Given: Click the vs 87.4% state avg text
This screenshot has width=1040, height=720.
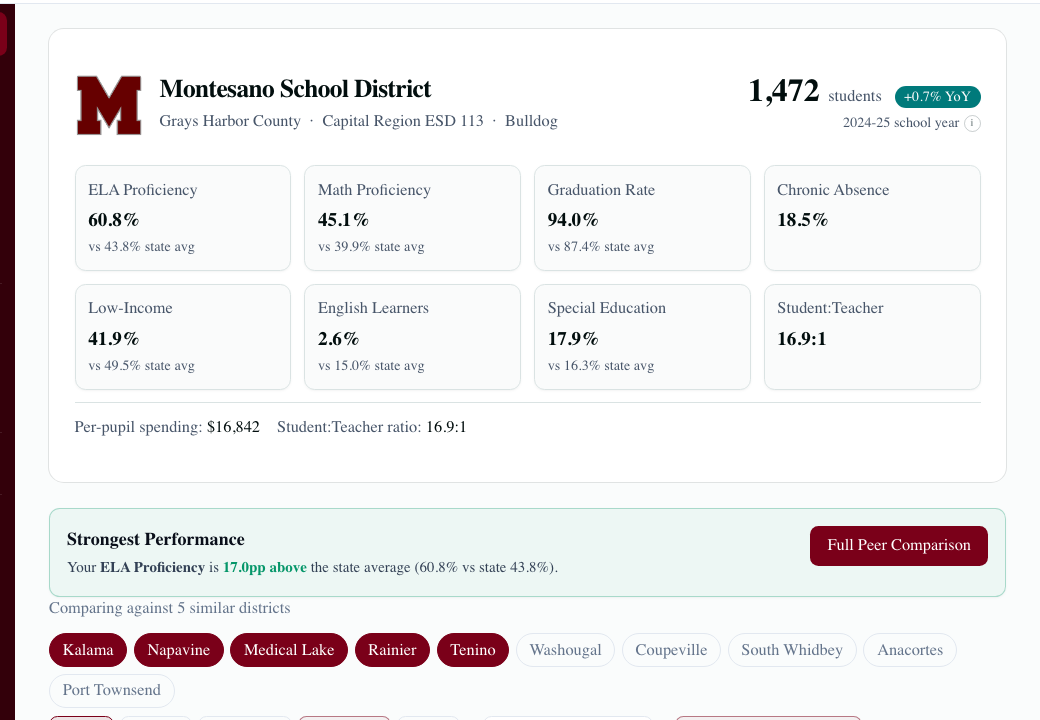Looking at the screenshot, I should (601, 247).
